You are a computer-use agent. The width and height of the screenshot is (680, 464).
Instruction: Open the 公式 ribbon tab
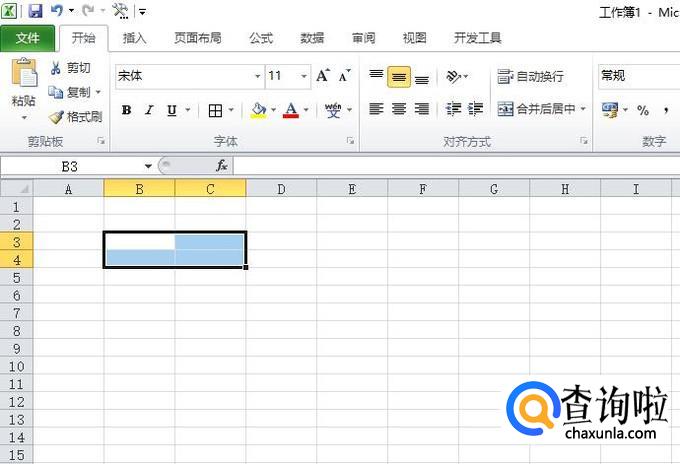pyautogui.click(x=261, y=38)
